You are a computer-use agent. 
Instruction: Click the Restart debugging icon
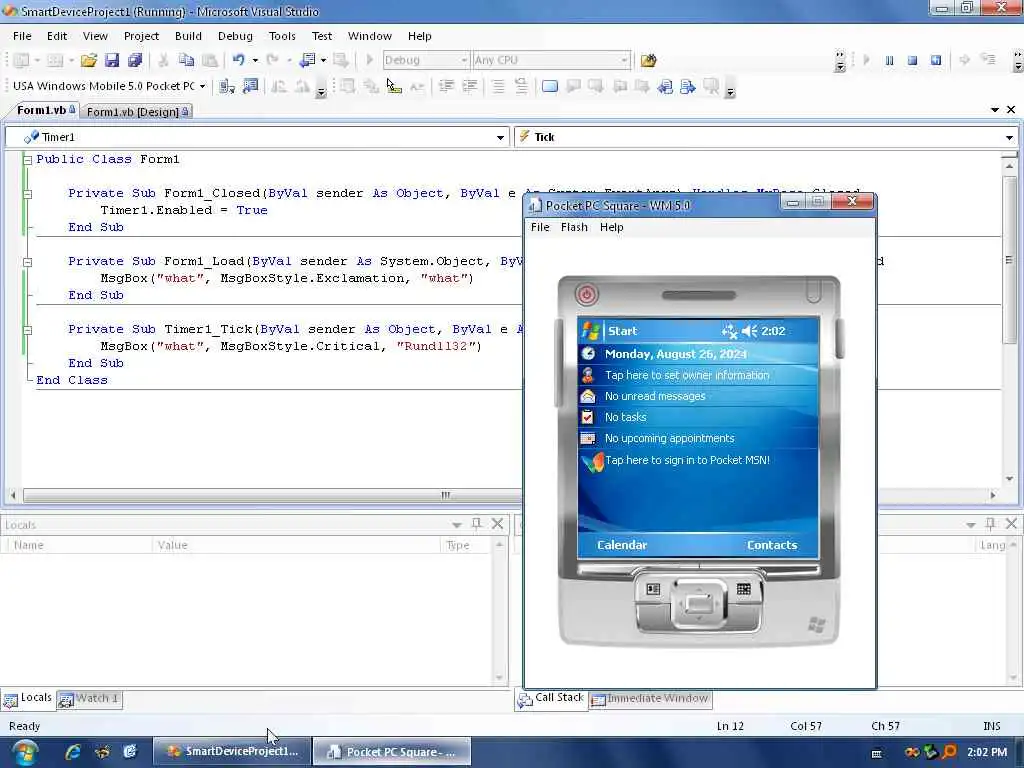936,60
